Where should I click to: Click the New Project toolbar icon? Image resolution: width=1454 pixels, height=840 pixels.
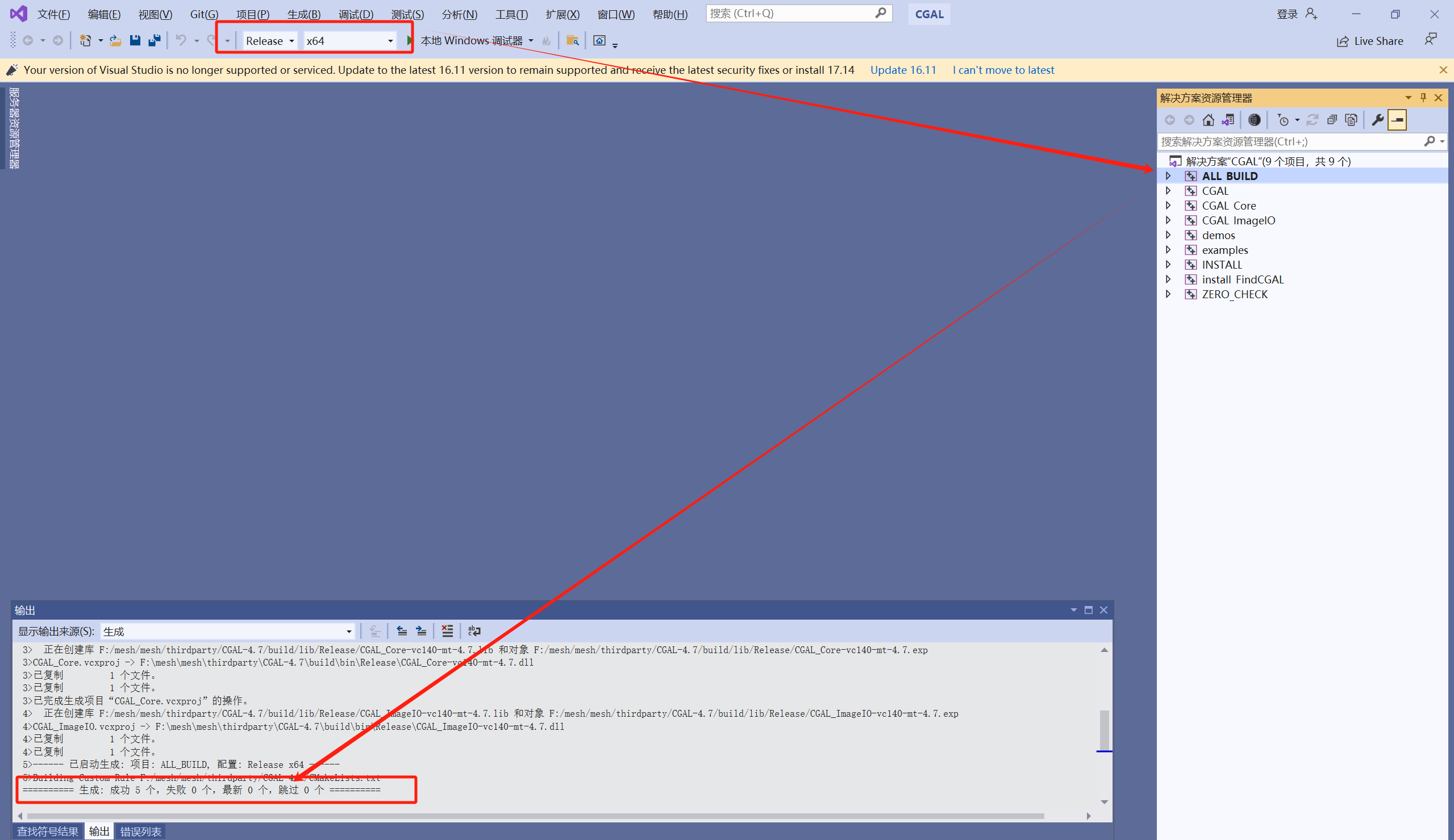click(85, 40)
